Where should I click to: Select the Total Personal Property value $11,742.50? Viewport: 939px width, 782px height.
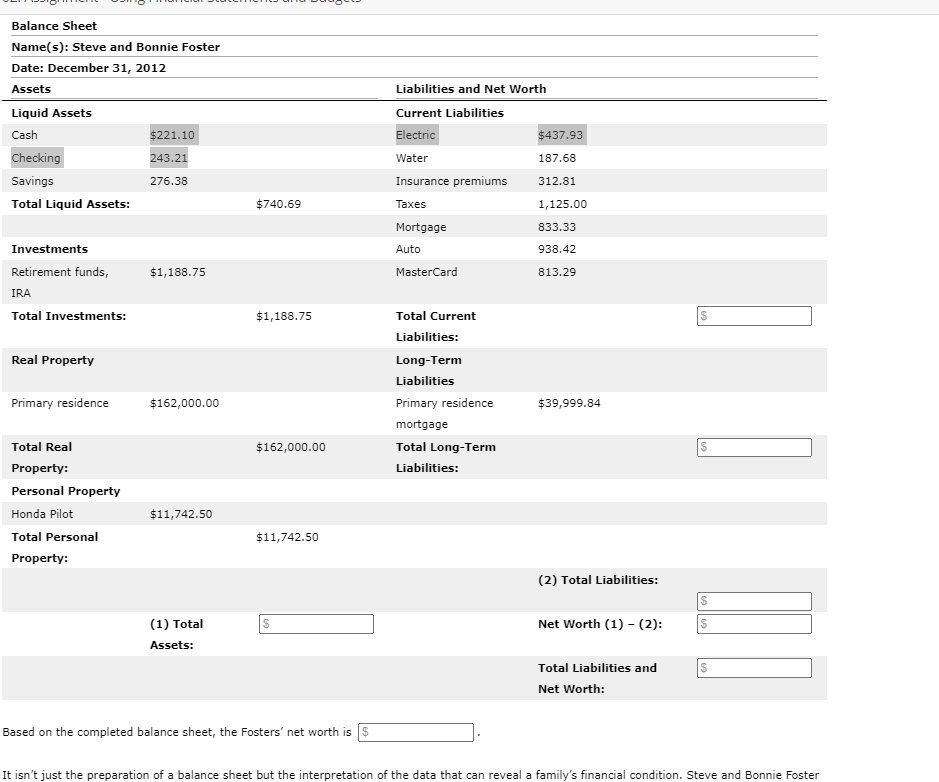coord(287,537)
